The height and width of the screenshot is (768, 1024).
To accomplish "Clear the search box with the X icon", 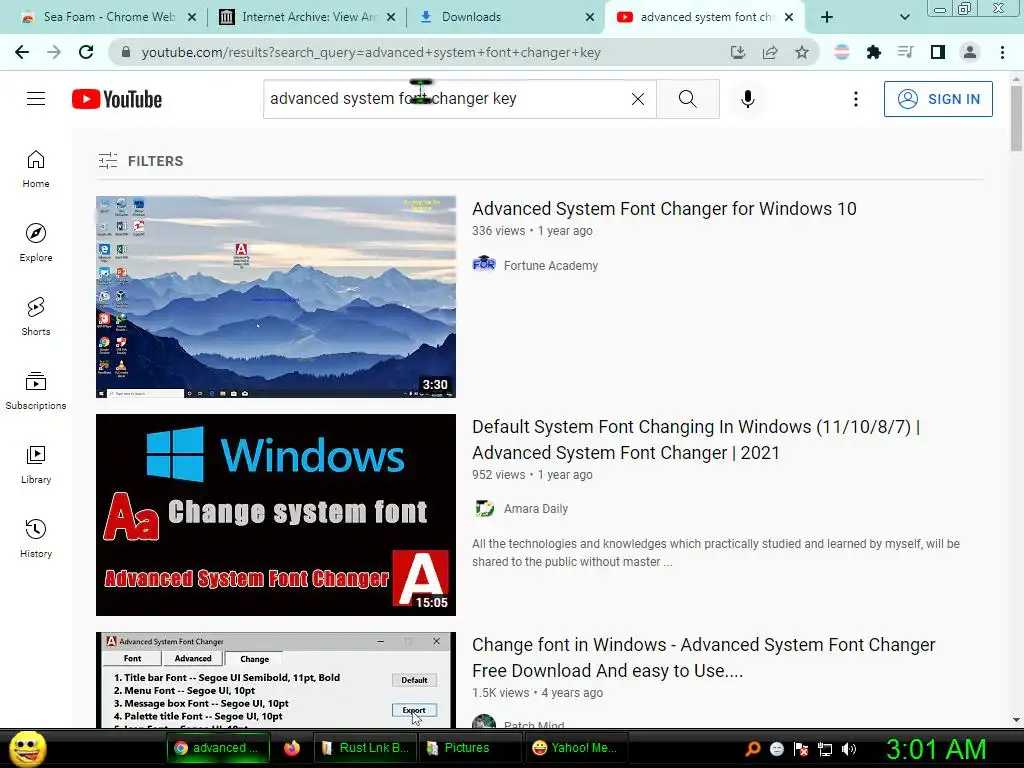I will 638,99.
